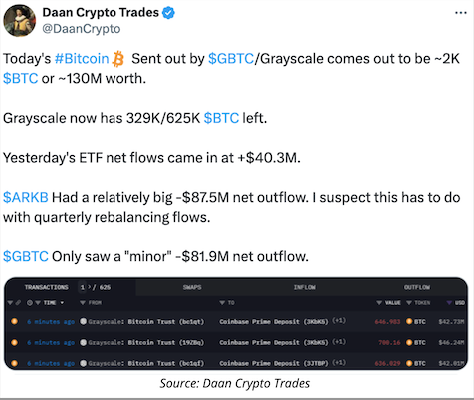474x400 pixels.
Task: Click the orange Bitcoin emoji icon
Action: pyautogui.click(x=118, y=59)
